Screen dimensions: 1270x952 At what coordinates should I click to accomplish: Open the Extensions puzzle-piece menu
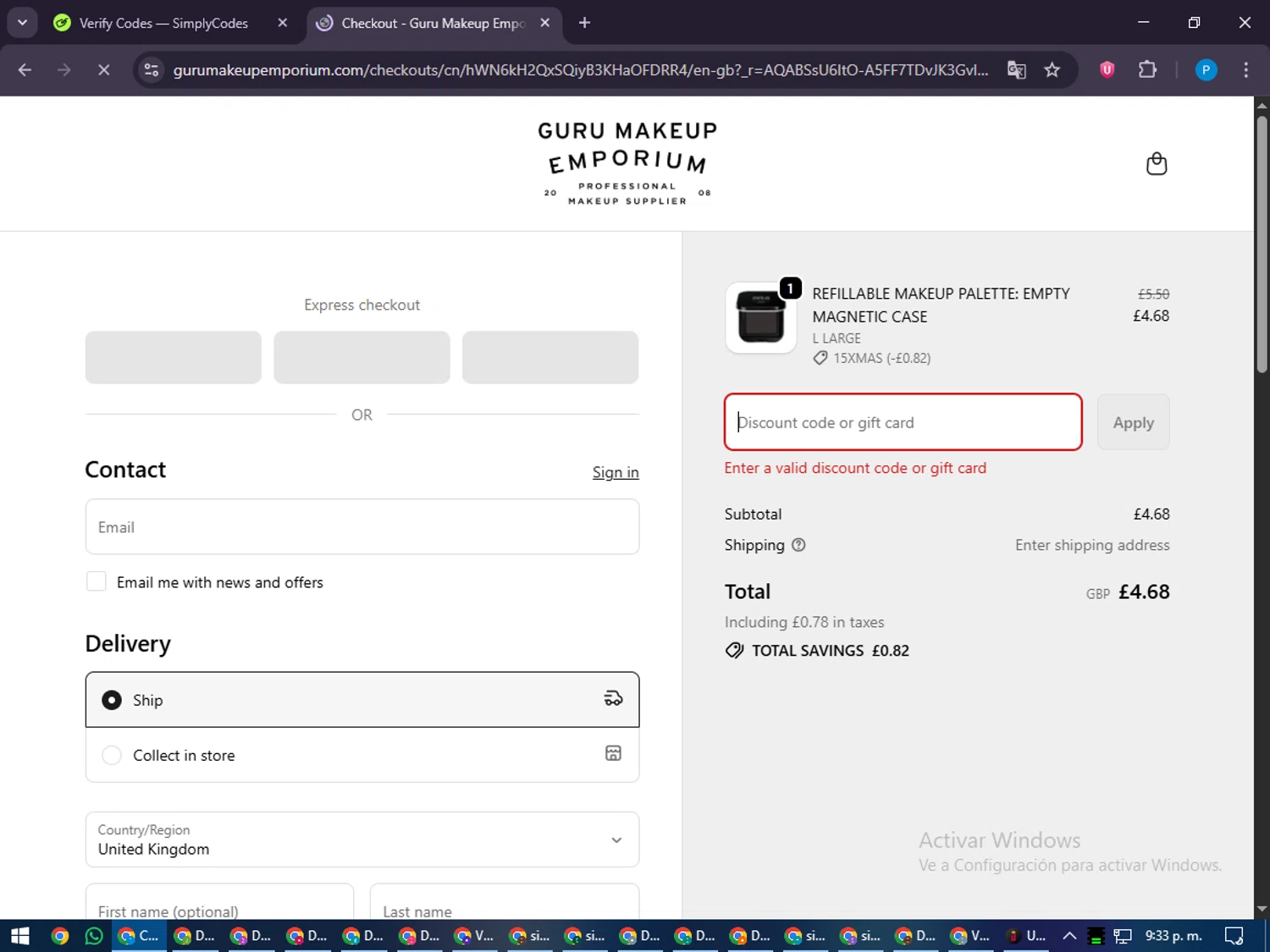1147,69
